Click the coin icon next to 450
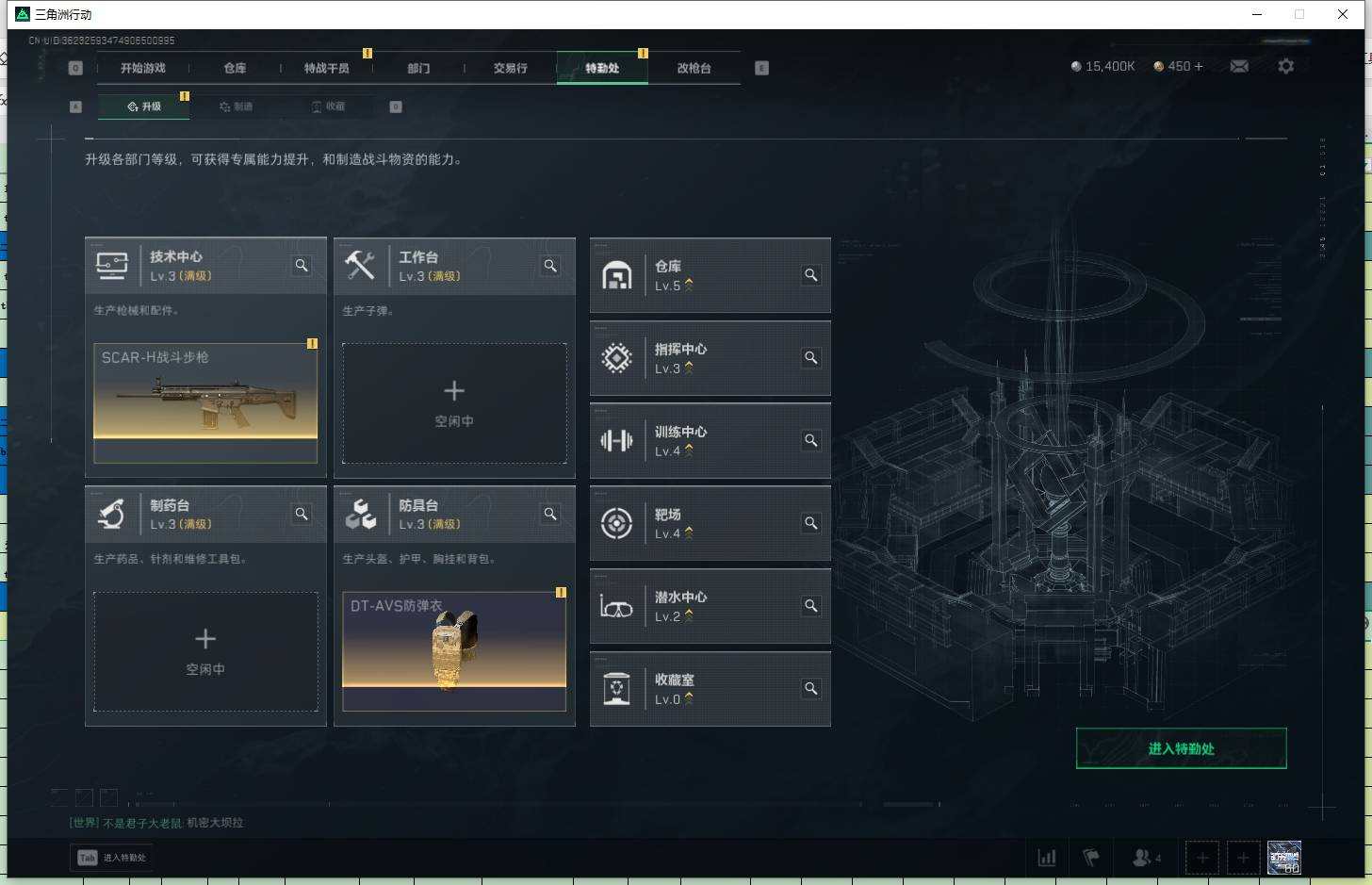This screenshot has height=885, width=1372. point(1158,66)
